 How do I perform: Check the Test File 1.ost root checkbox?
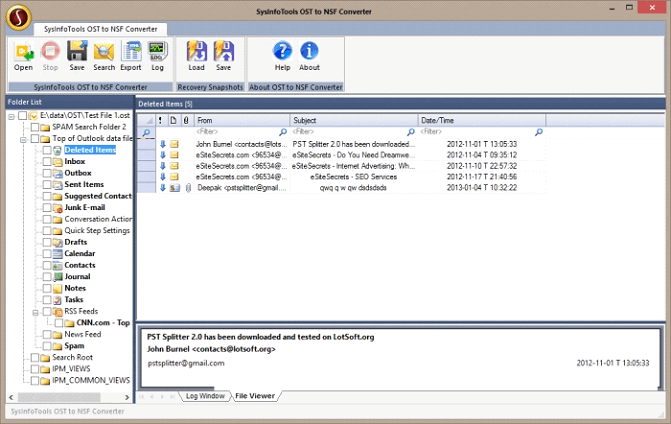[x=23, y=116]
